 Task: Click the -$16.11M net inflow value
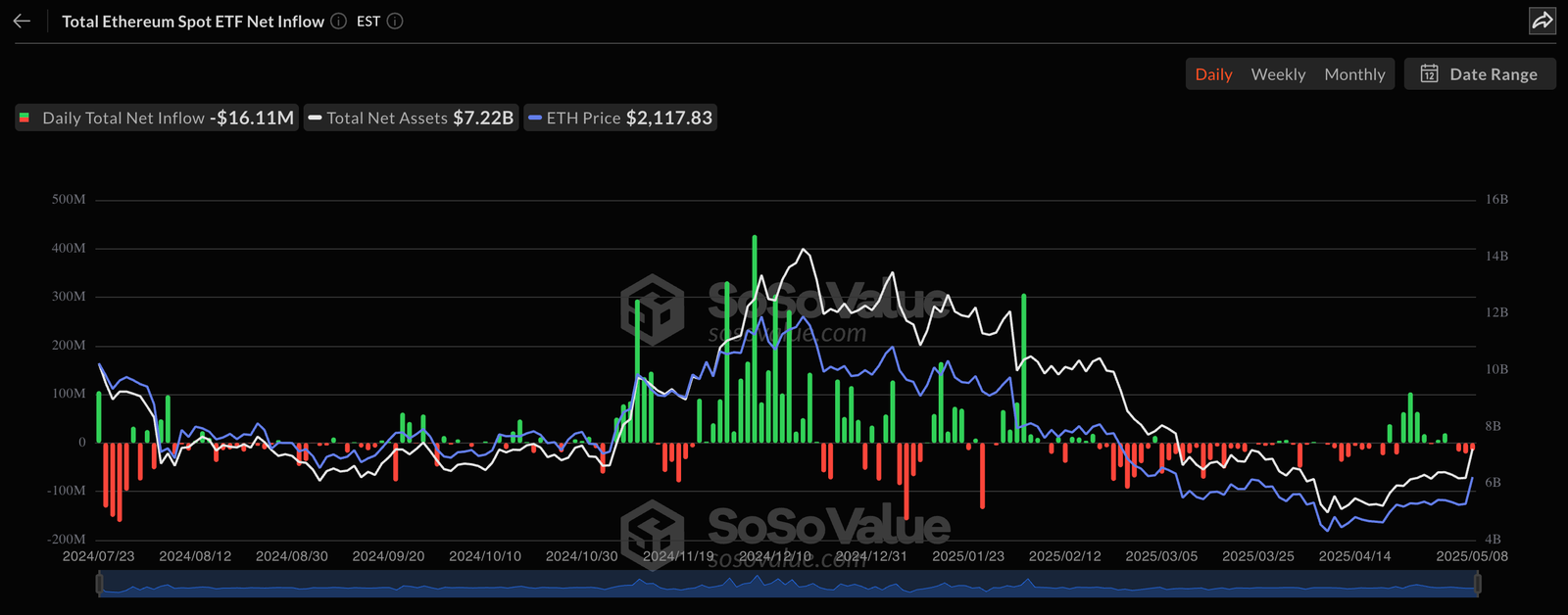point(252,118)
